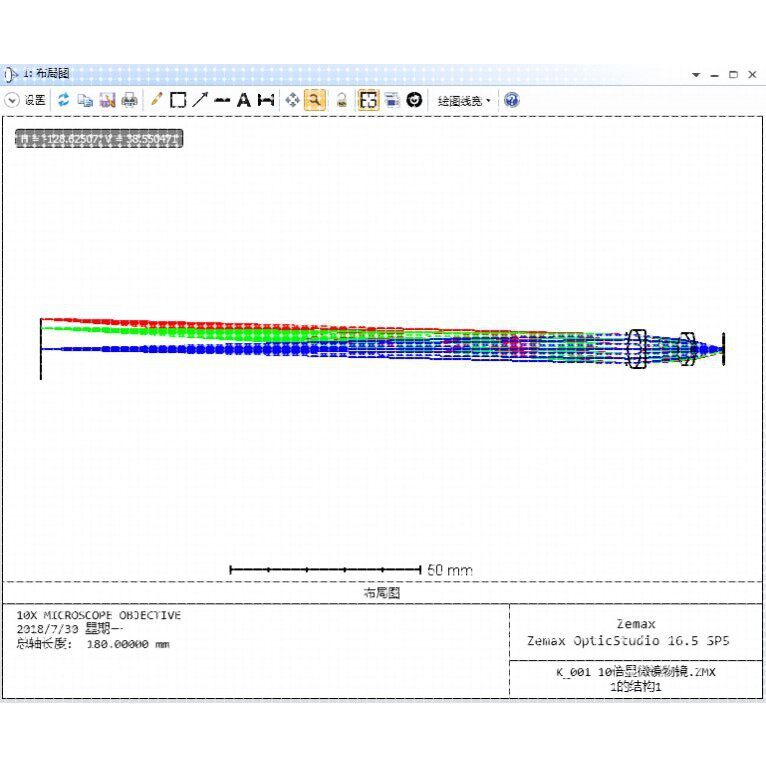Refresh the layout window with the update icon
Screen dimensions: 766x766
[x=64, y=100]
